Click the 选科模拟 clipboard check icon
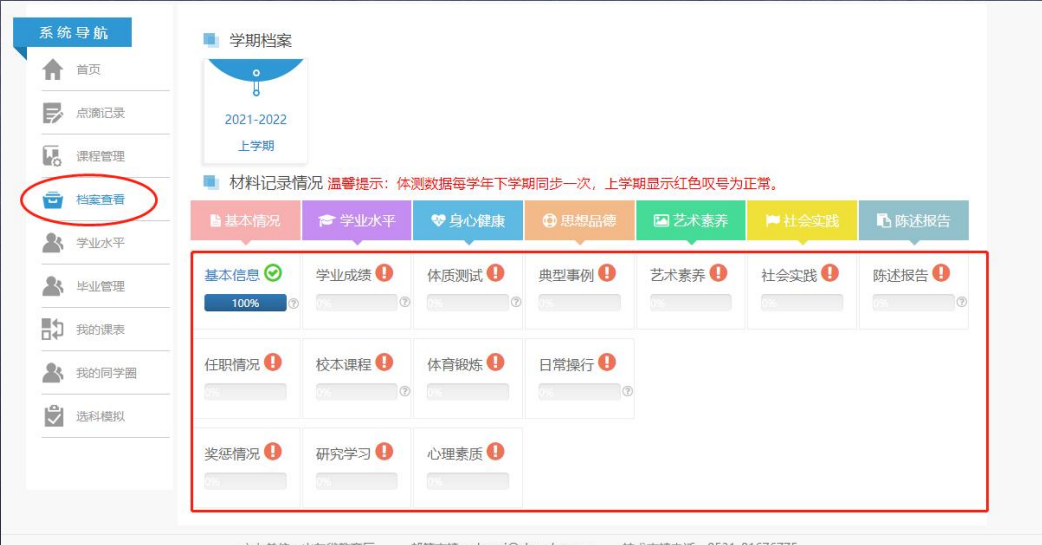Image resolution: width=1042 pixels, height=545 pixels. (53, 416)
